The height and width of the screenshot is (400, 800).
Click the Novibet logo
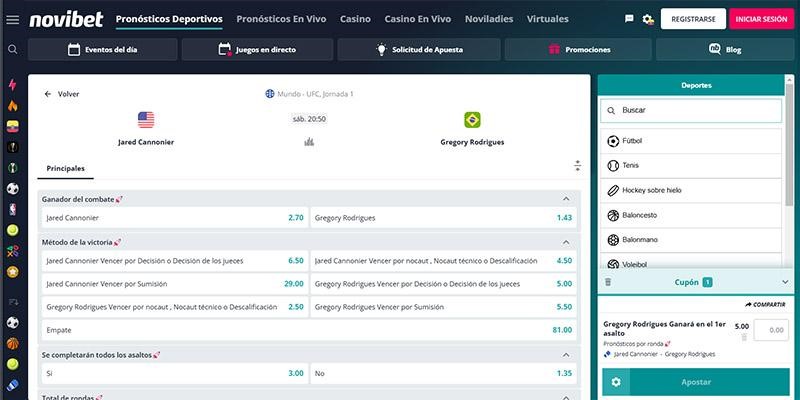click(66, 19)
